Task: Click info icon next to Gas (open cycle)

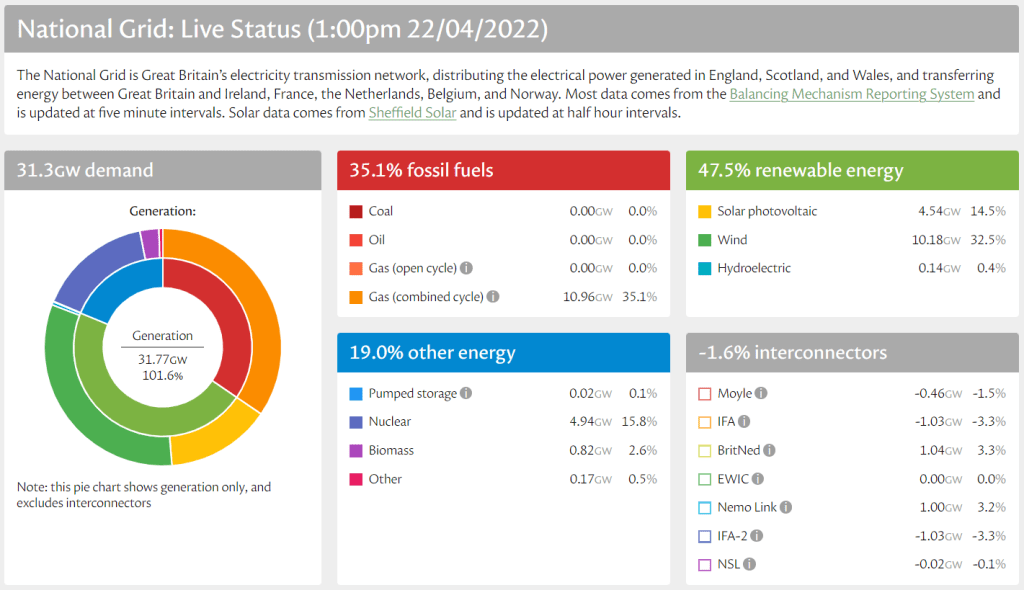Action: (467, 268)
